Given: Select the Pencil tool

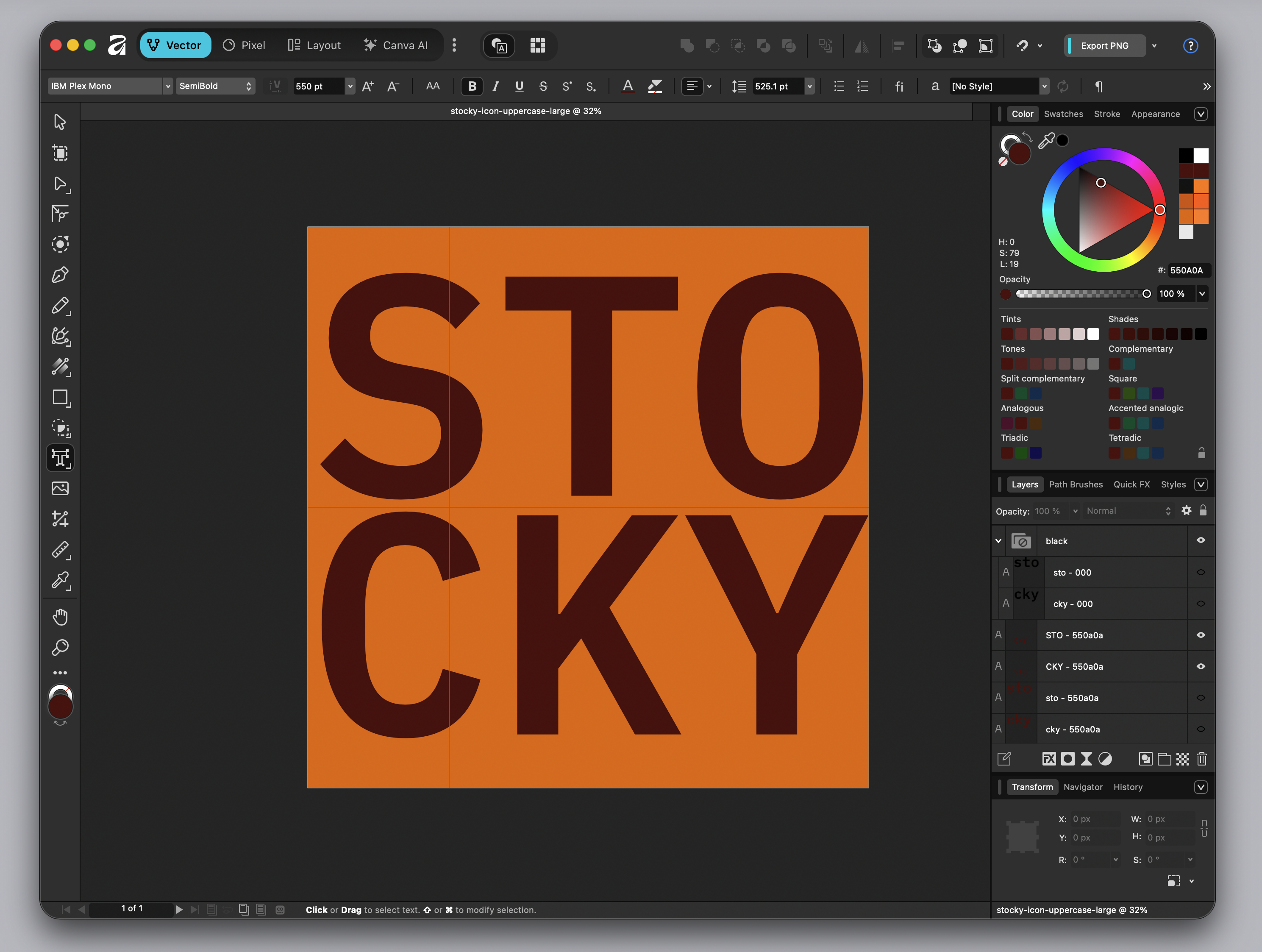Looking at the screenshot, I should pos(60,306).
